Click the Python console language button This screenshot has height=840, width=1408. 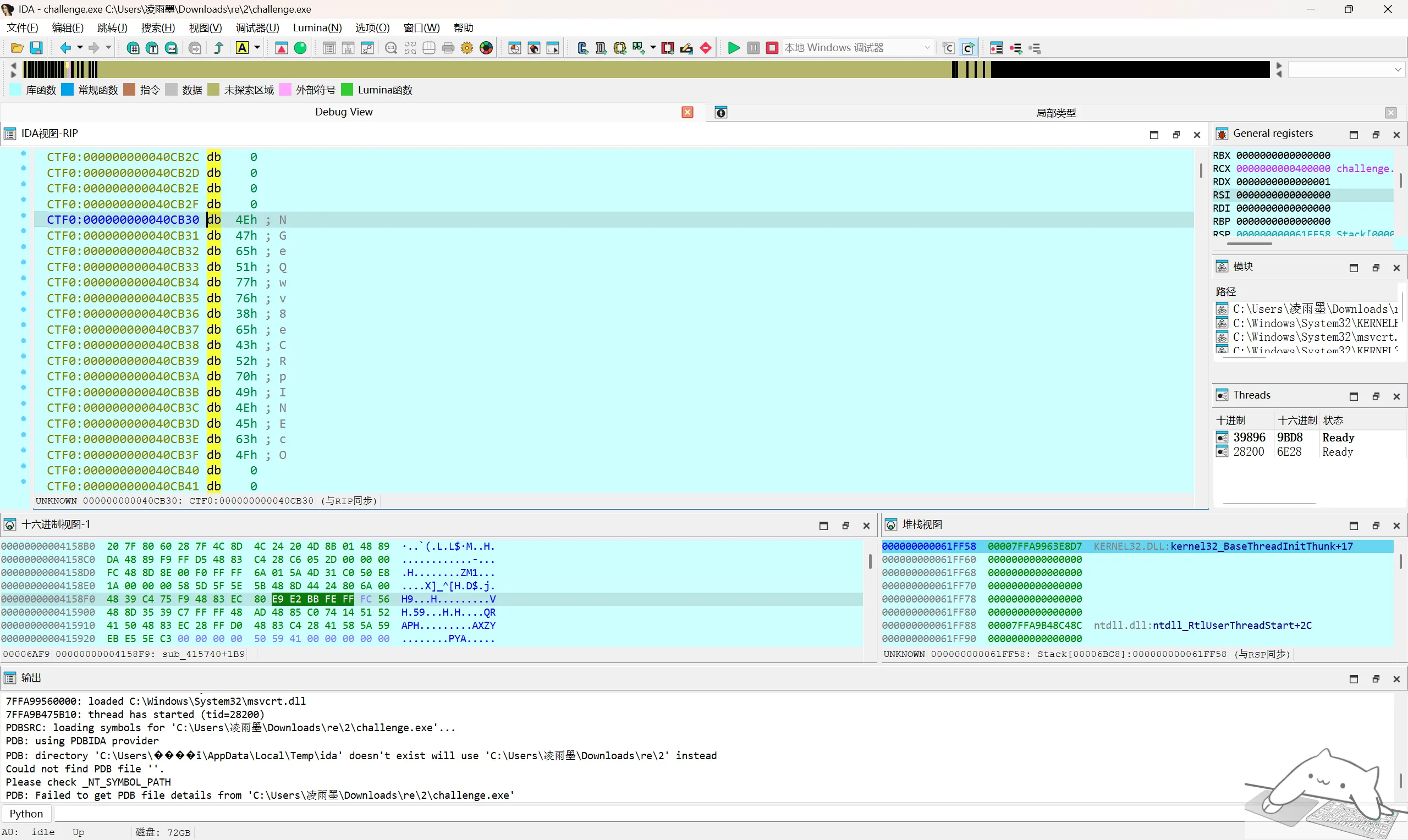[26, 814]
